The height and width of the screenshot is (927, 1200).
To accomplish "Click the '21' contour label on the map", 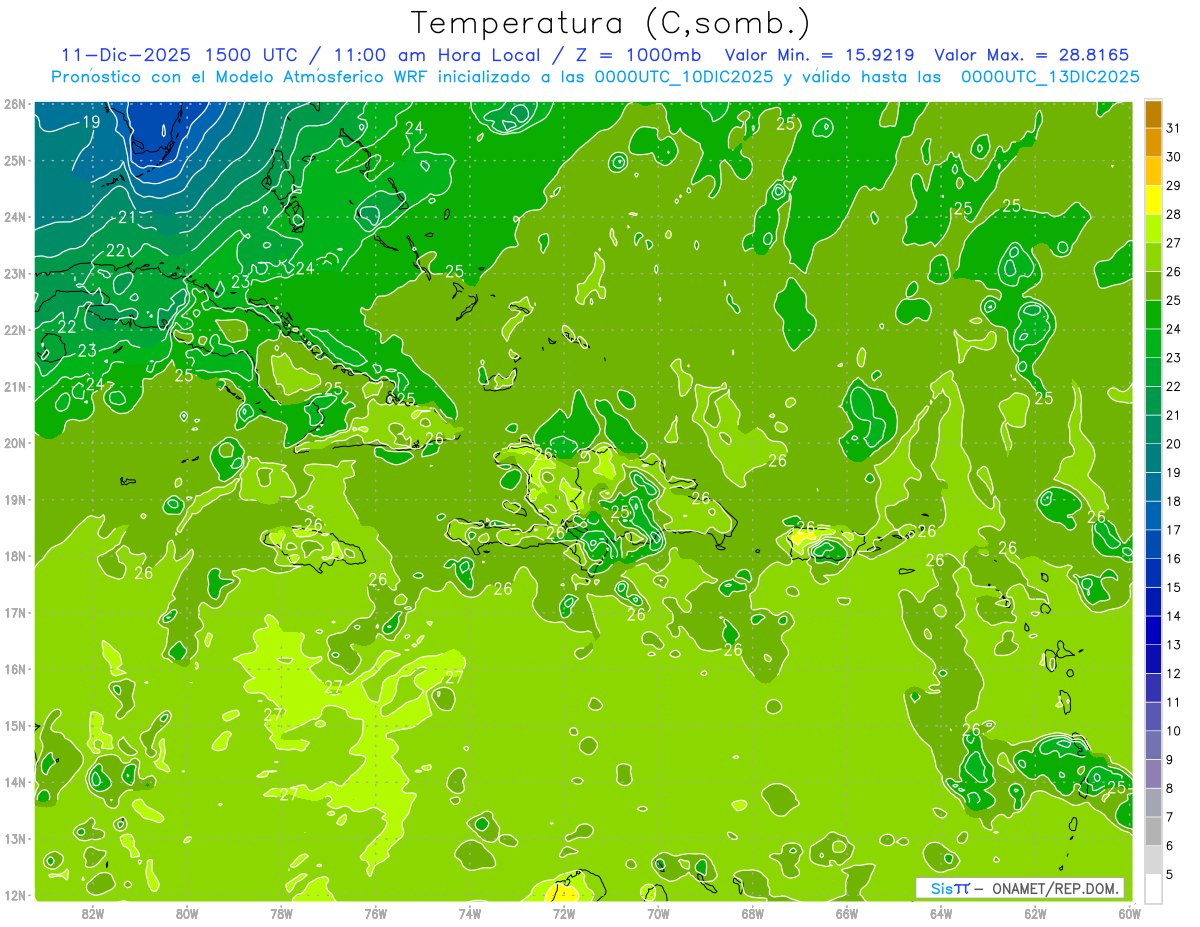I will pyautogui.click(x=127, y=217).
